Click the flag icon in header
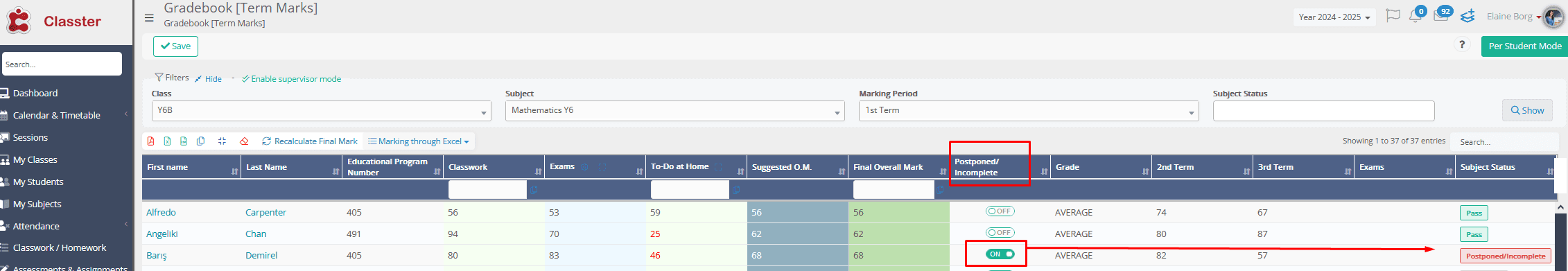This screenshot has width=1568, height=271. click(1393, 16)
